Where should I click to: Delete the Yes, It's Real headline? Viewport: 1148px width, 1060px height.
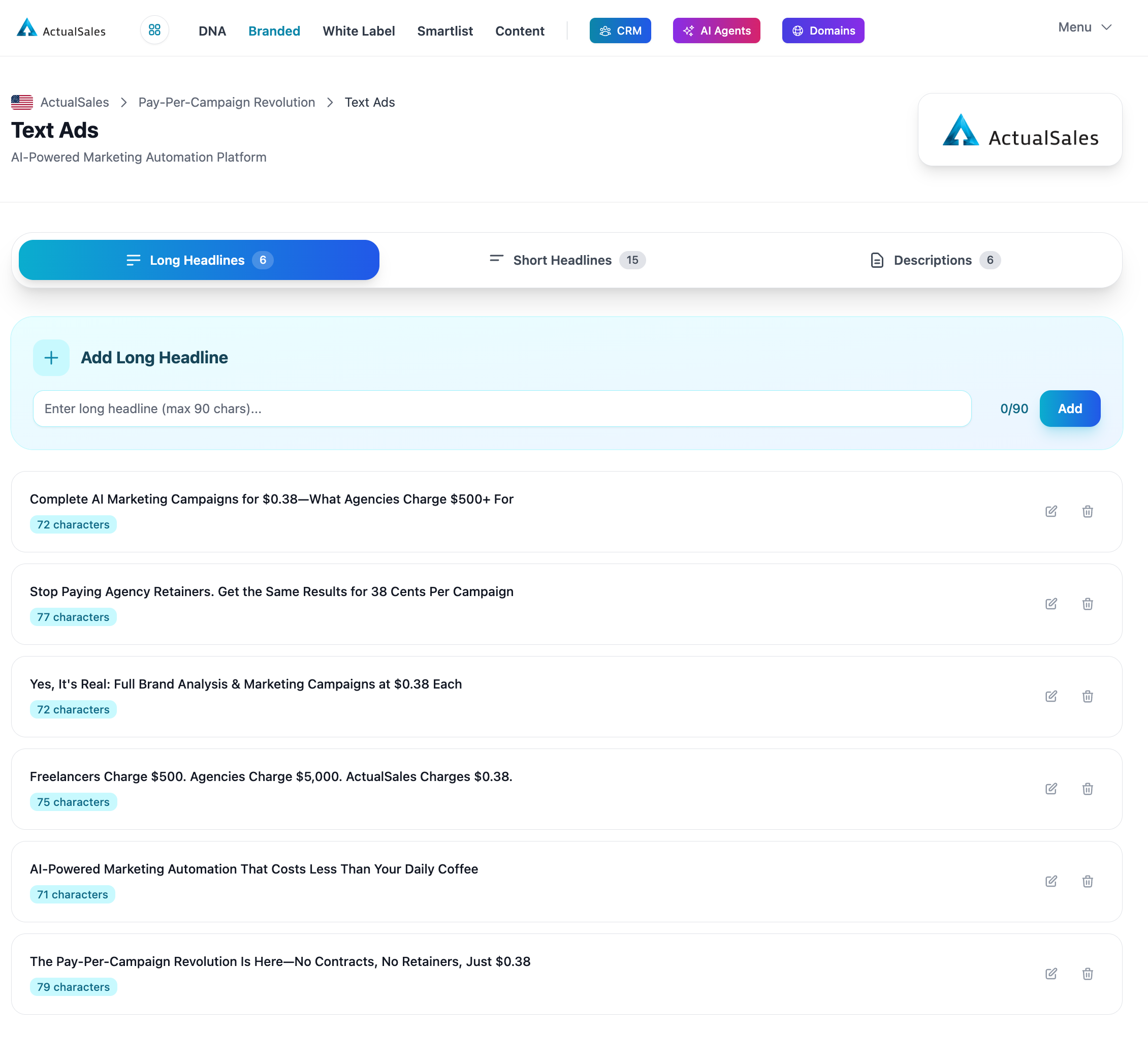[x=1087, y=696]
